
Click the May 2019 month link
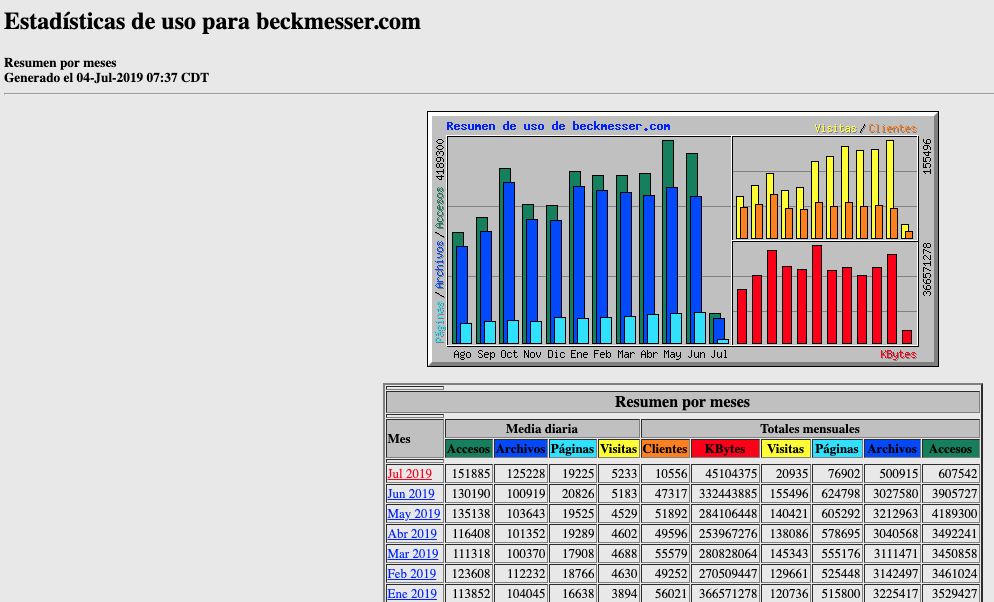[x=411, y=514]
